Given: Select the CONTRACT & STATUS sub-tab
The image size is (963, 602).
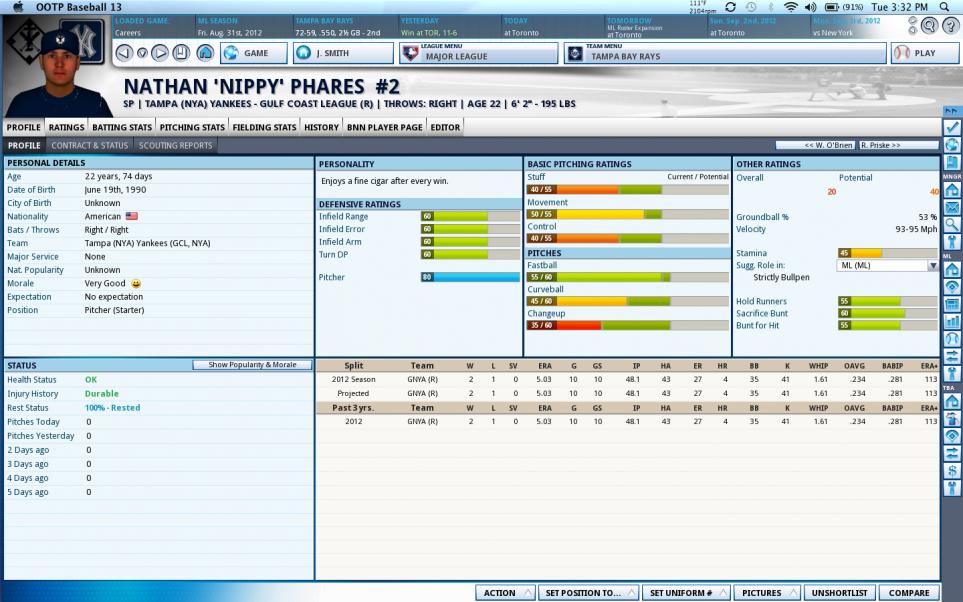Looking at the screenshot, I should click(90, 146).
